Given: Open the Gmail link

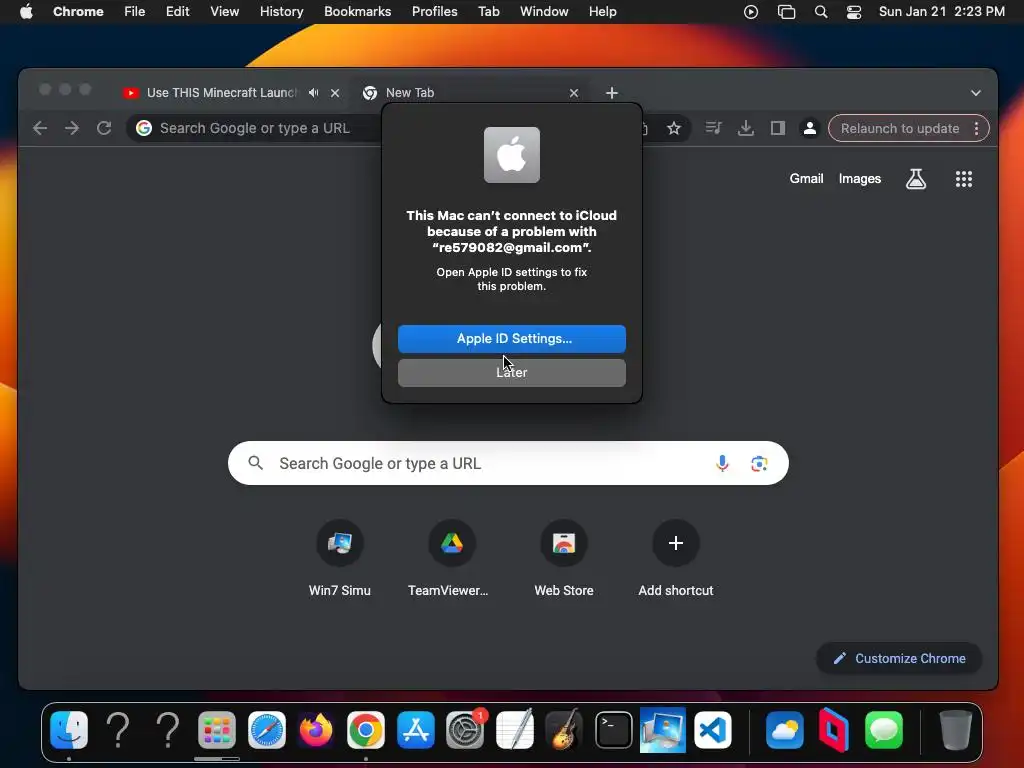Looking at the screenshot, I should tap(806, 178).
